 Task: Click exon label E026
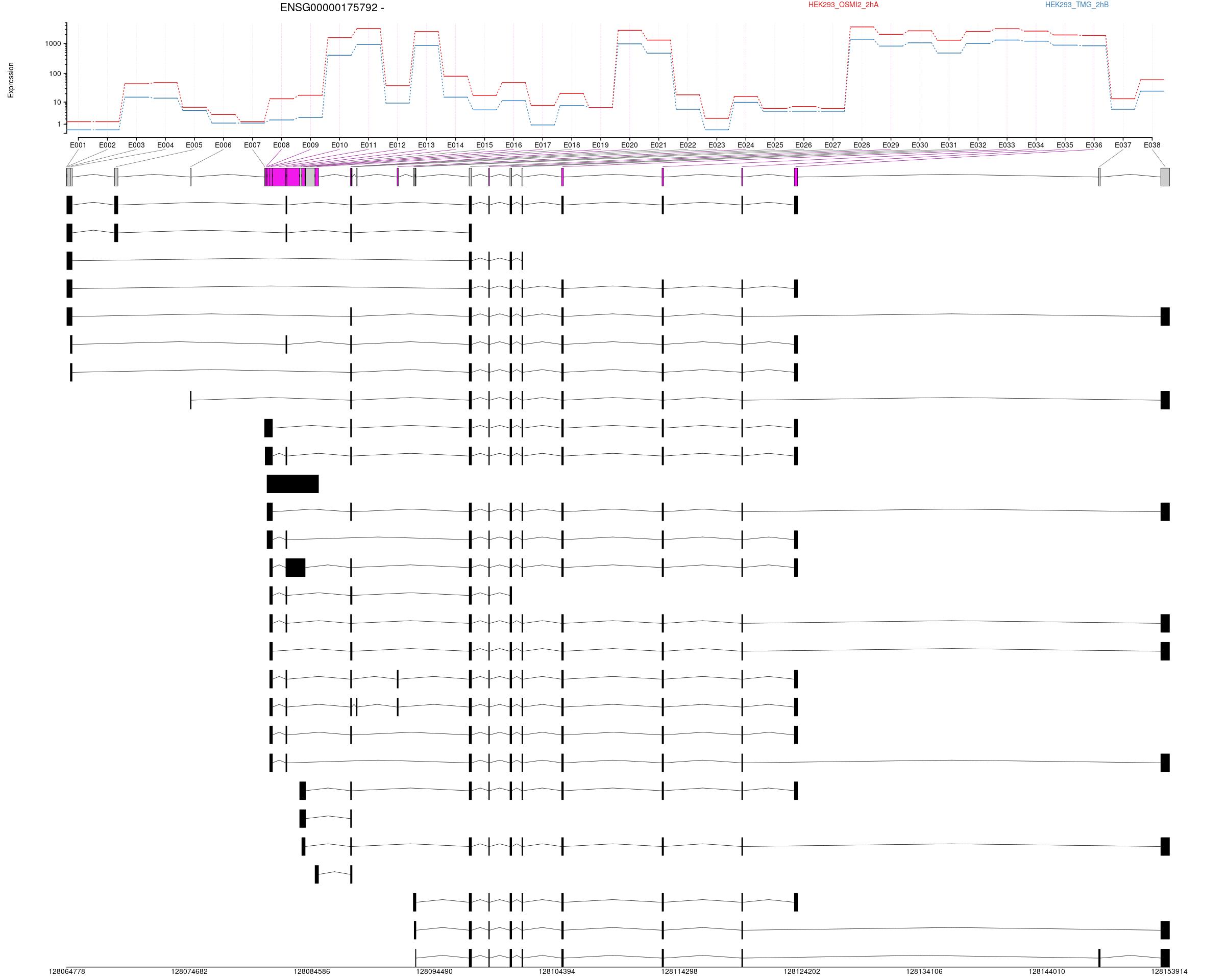(x=803, y=145)
